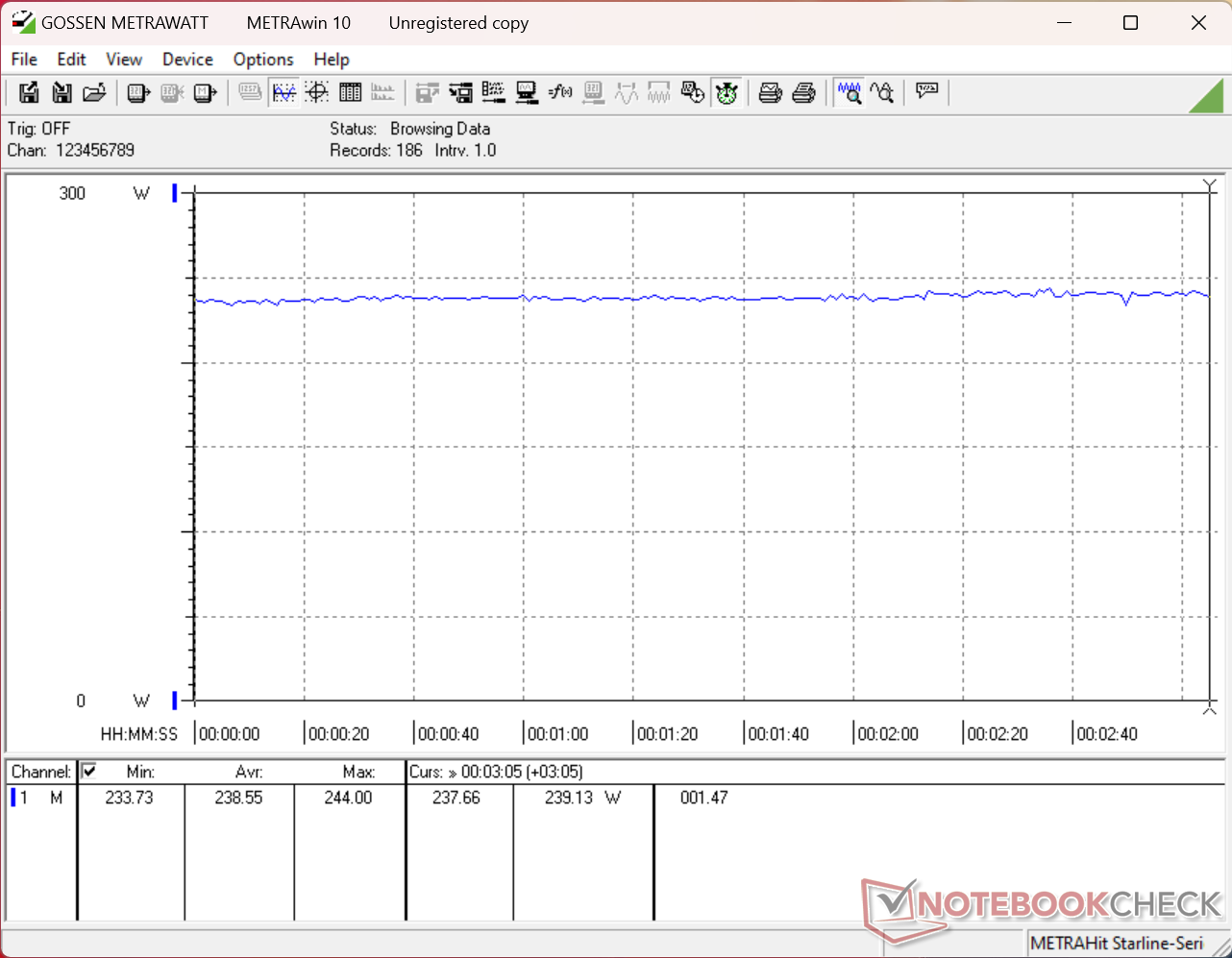
Task: Click the 'Browsing Data' status text
Action: click(x=440, y=129)
